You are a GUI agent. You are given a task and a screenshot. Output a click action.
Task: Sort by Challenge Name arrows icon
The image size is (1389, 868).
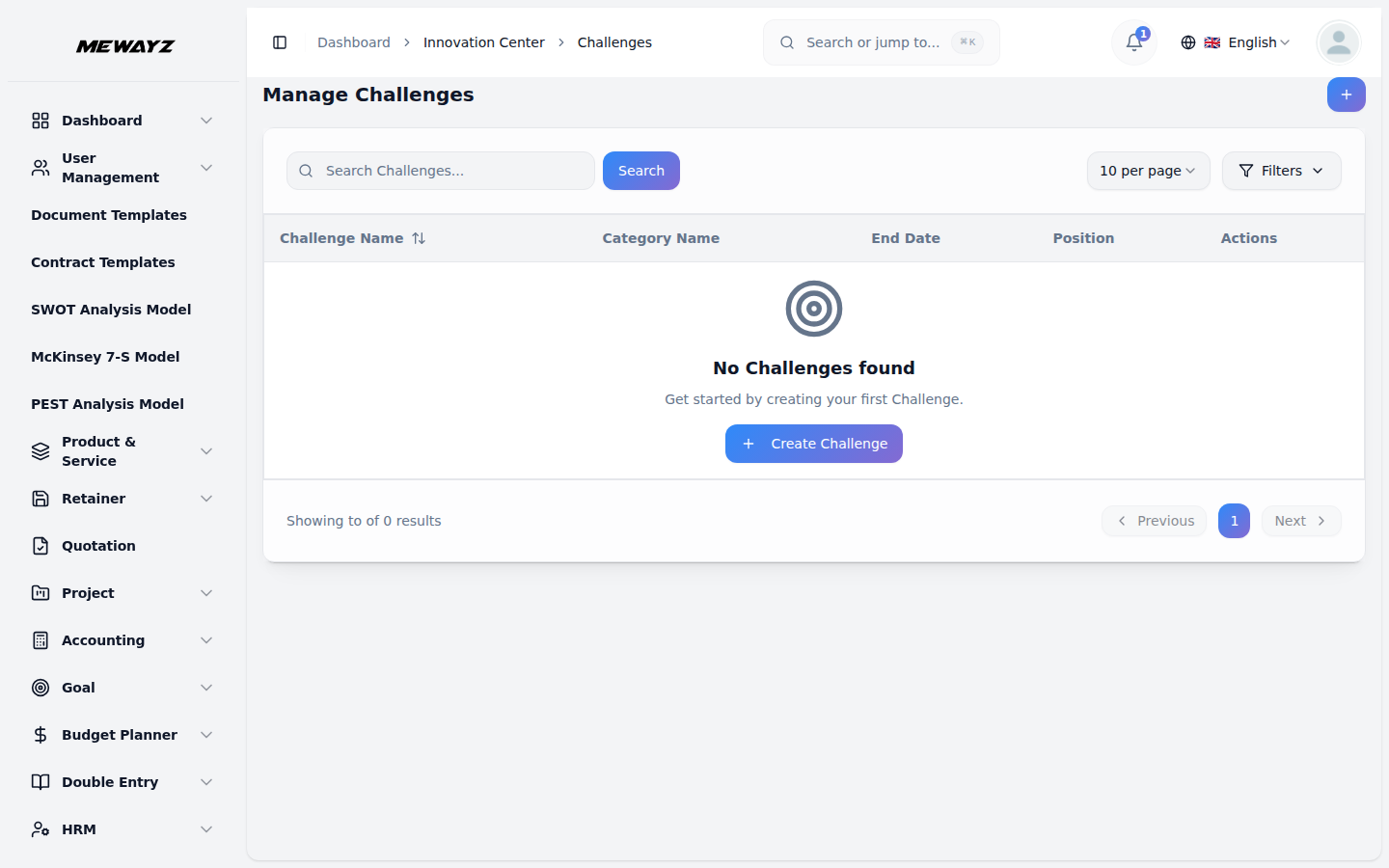coord(419,238)
